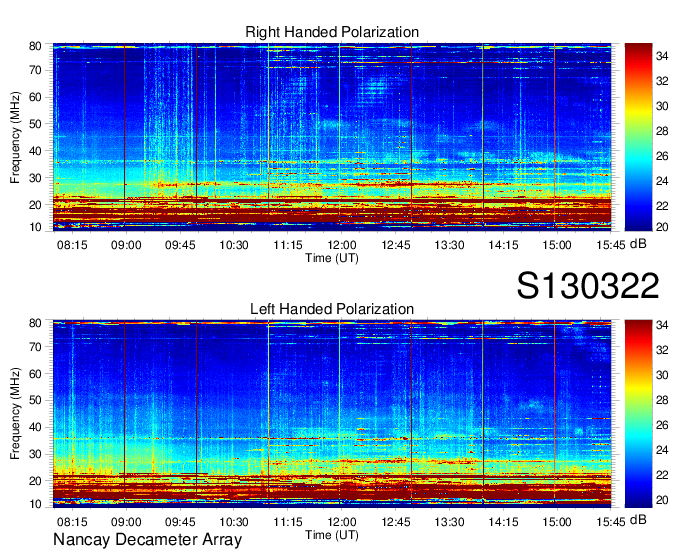The width and height of the screenshot is (680, 552).
Task: Click the "70" frequency tick of Left Handed plot
Action: [35, 347]
